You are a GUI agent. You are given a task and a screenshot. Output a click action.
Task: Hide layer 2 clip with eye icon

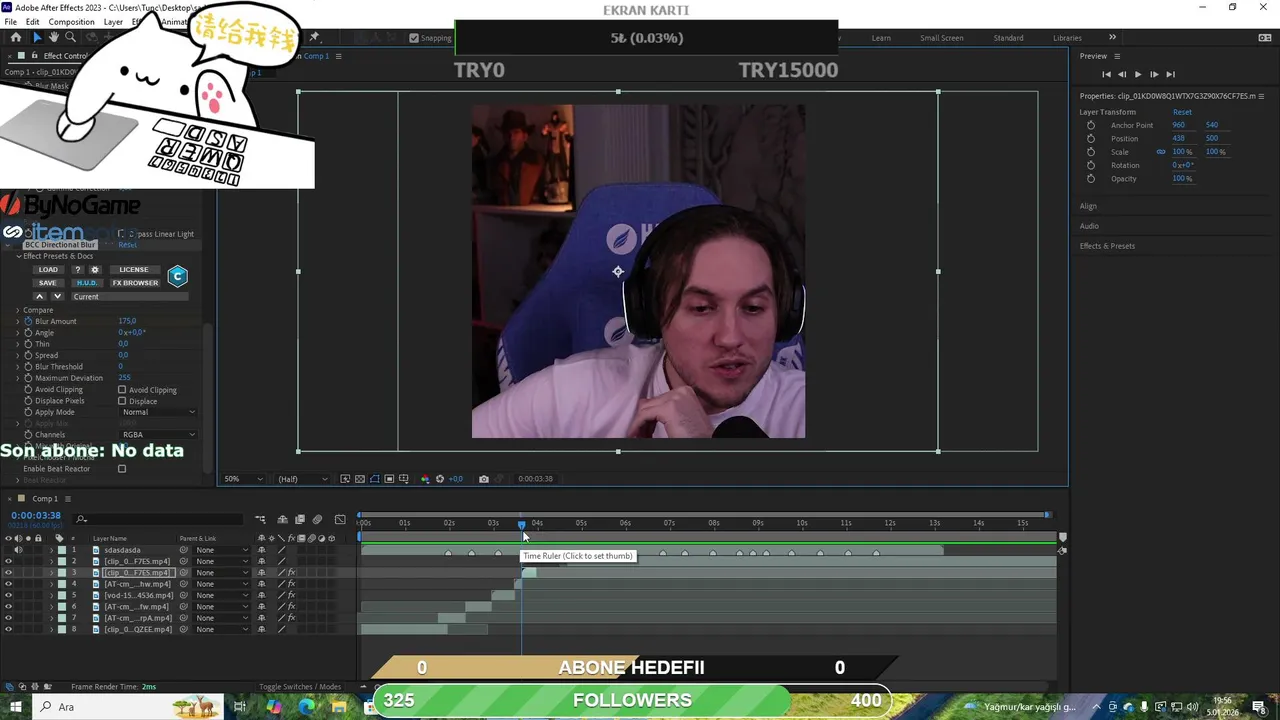[8, 562]
